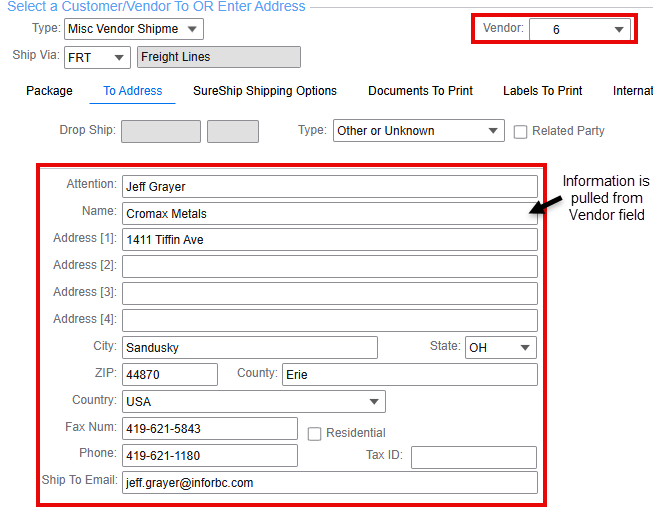Switch to the Package tab
This screenshot has width=655, height=517.
[x=49, y=91]
